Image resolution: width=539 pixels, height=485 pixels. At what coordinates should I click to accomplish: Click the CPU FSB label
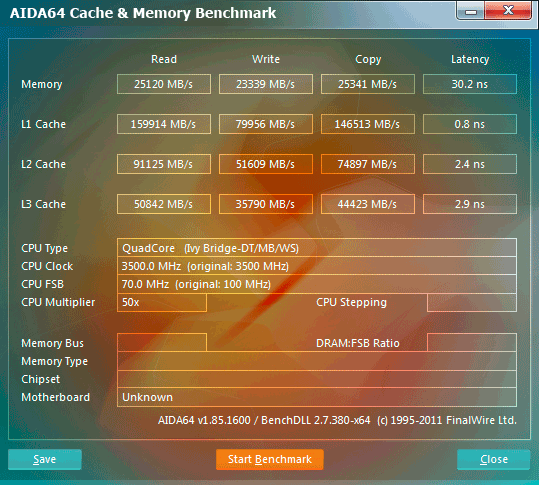[x=42, y=284]
